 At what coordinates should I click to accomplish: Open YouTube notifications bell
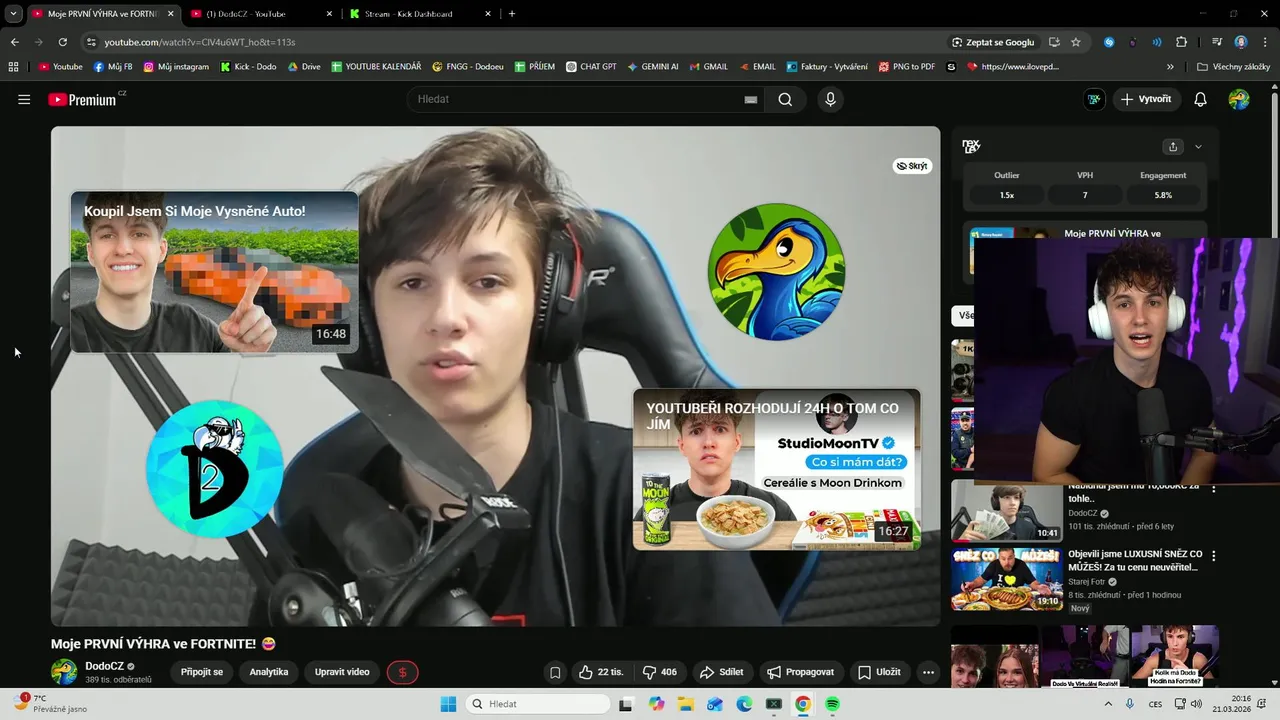1200,99
